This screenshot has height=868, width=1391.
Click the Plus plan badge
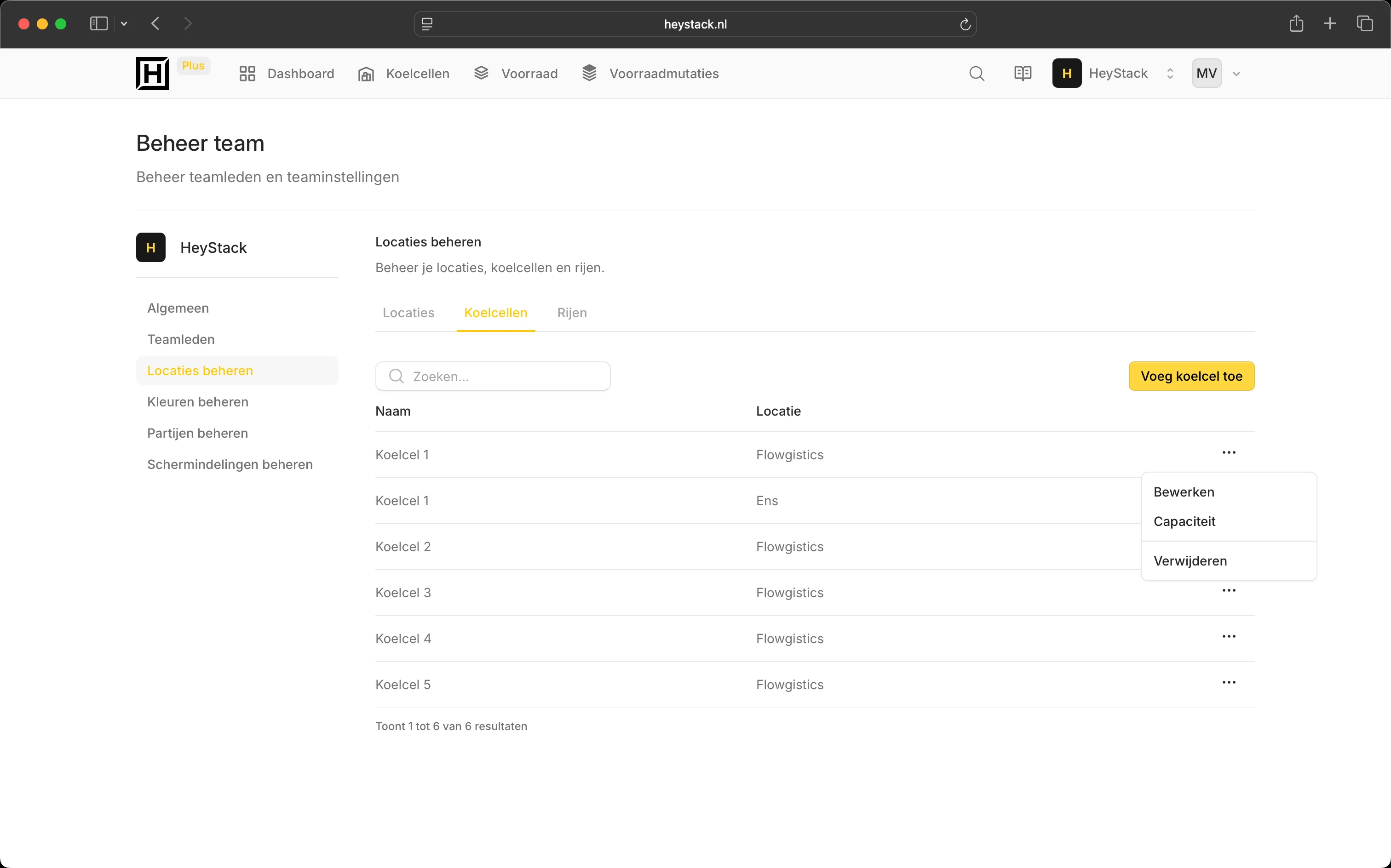[193, 65]
